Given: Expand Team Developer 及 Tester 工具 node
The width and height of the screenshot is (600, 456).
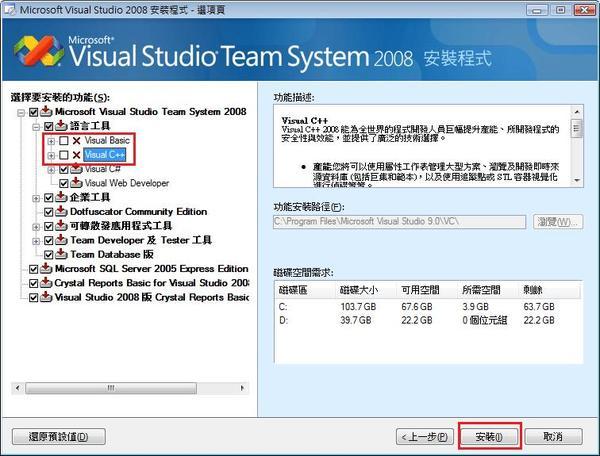Looking at the screenshot, I should click(x=36, y=241).
